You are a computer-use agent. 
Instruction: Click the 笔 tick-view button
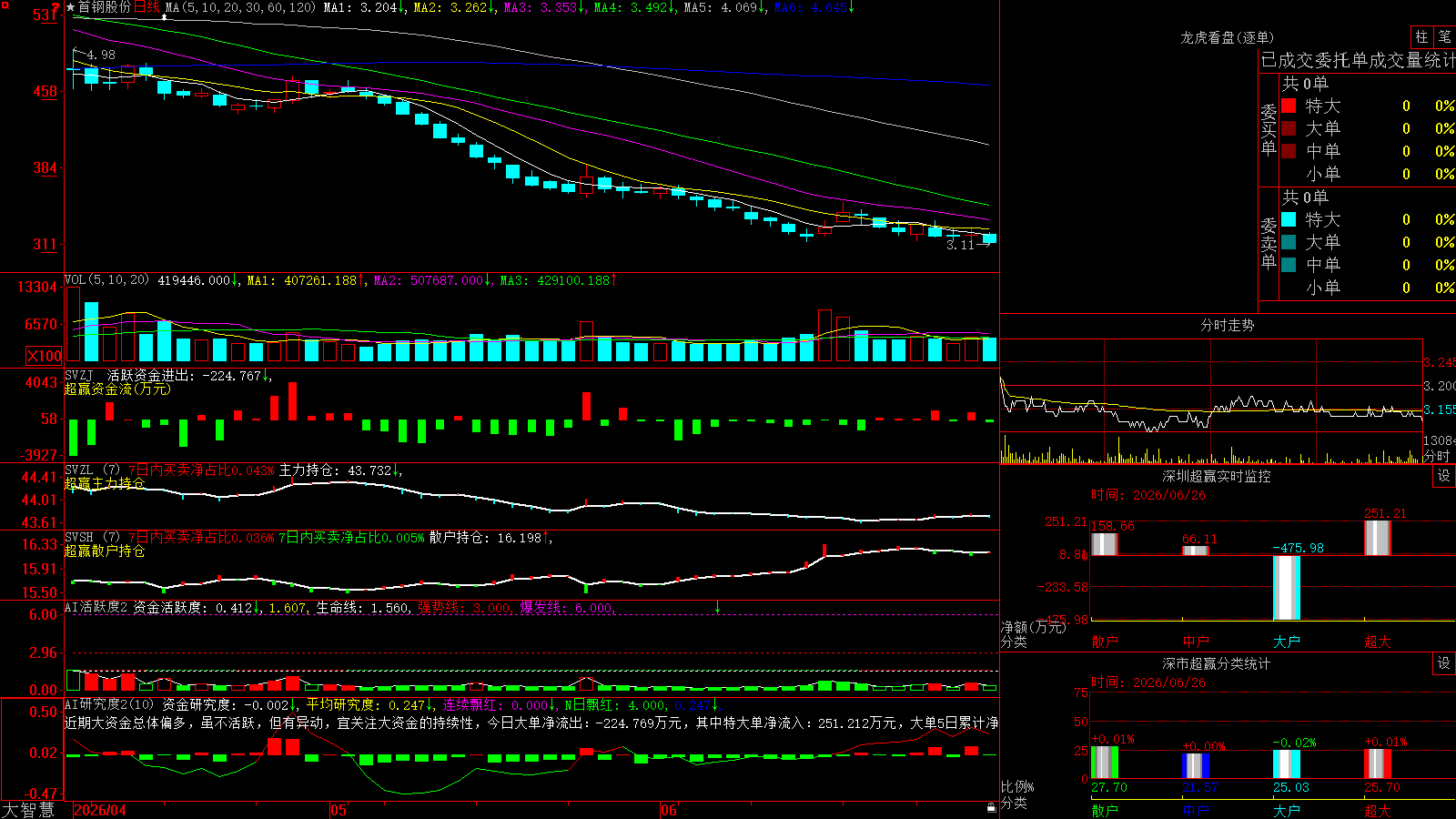[x=1444, y=36]
